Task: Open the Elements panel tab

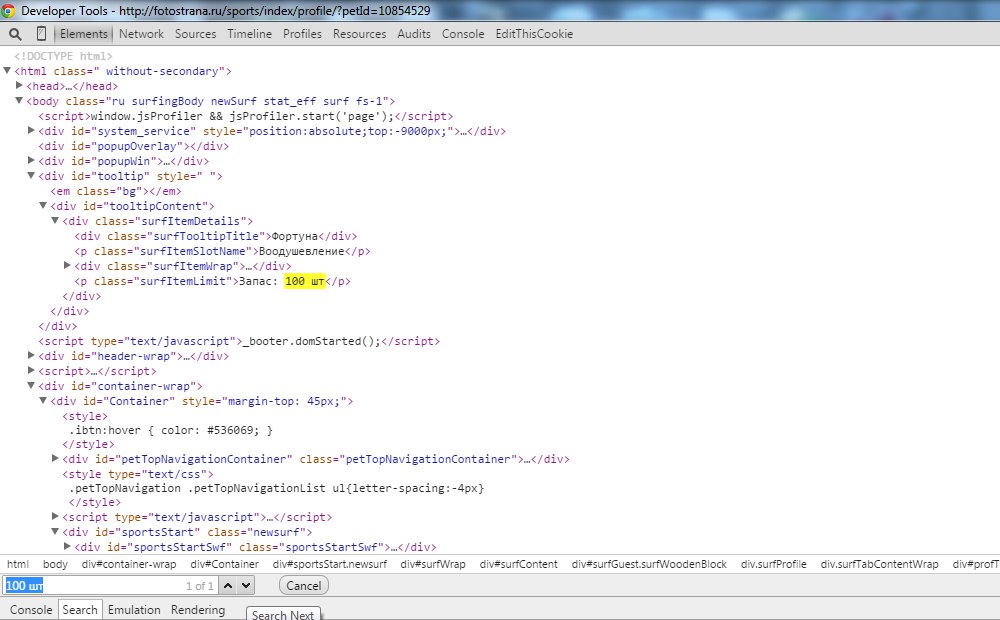Action: 84,34
